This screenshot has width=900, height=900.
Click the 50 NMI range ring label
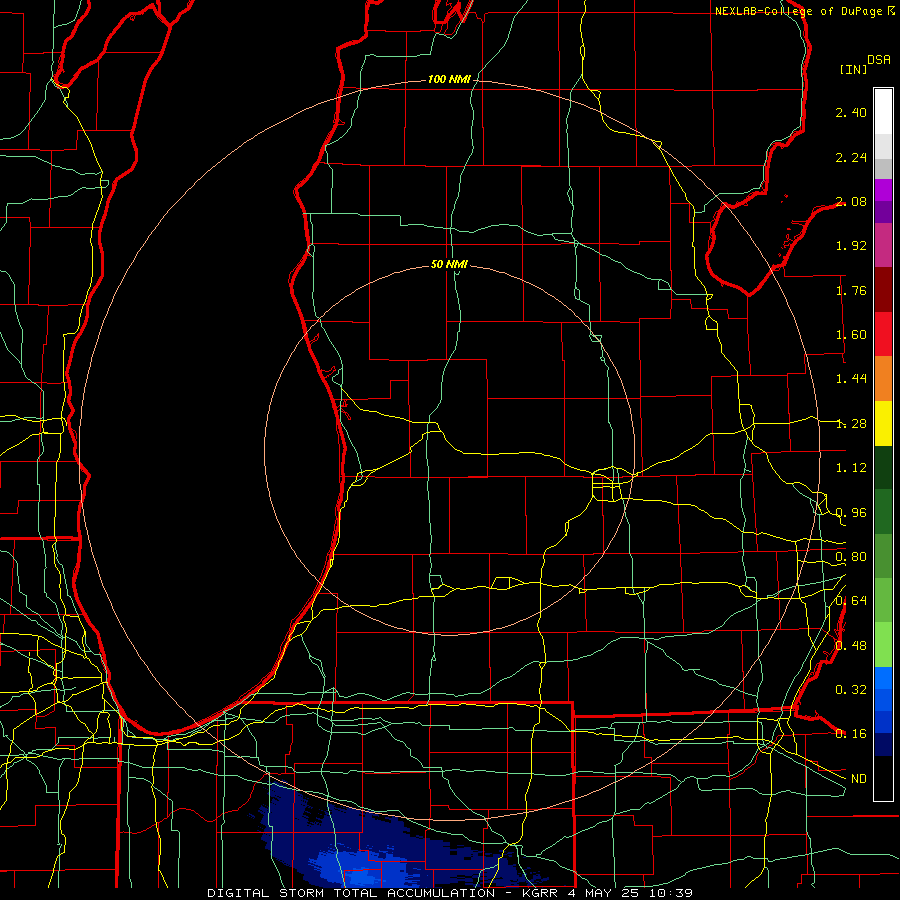[449, 264]
